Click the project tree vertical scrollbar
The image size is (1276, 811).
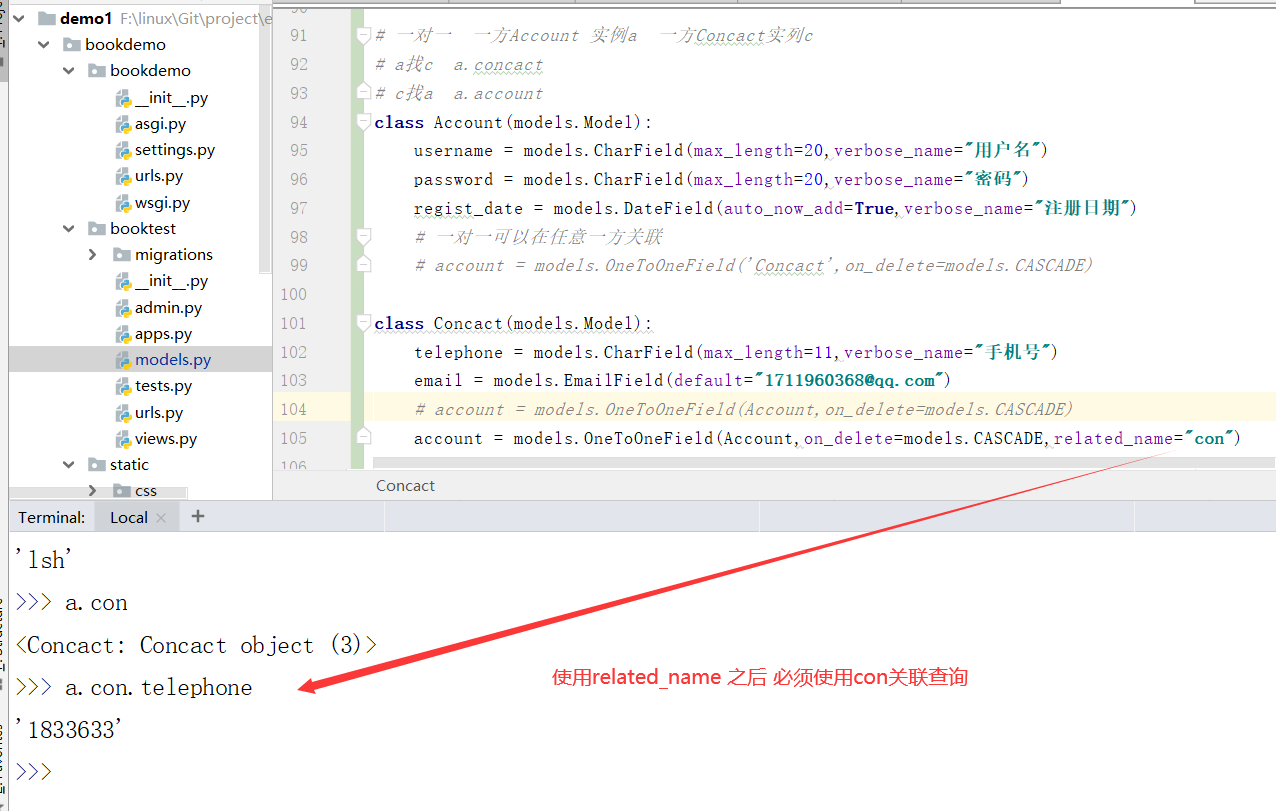click(265, 137)
